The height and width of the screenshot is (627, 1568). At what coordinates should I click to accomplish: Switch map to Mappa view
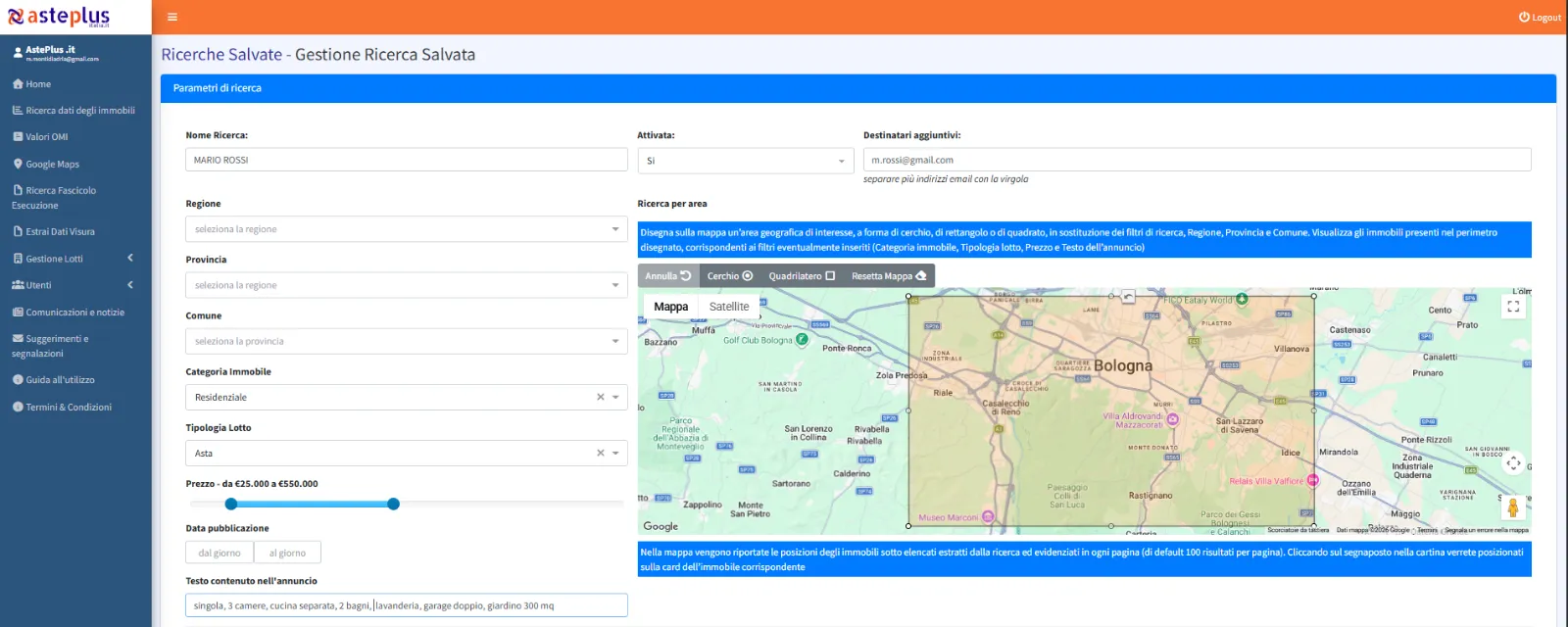[x=671, y=307]
